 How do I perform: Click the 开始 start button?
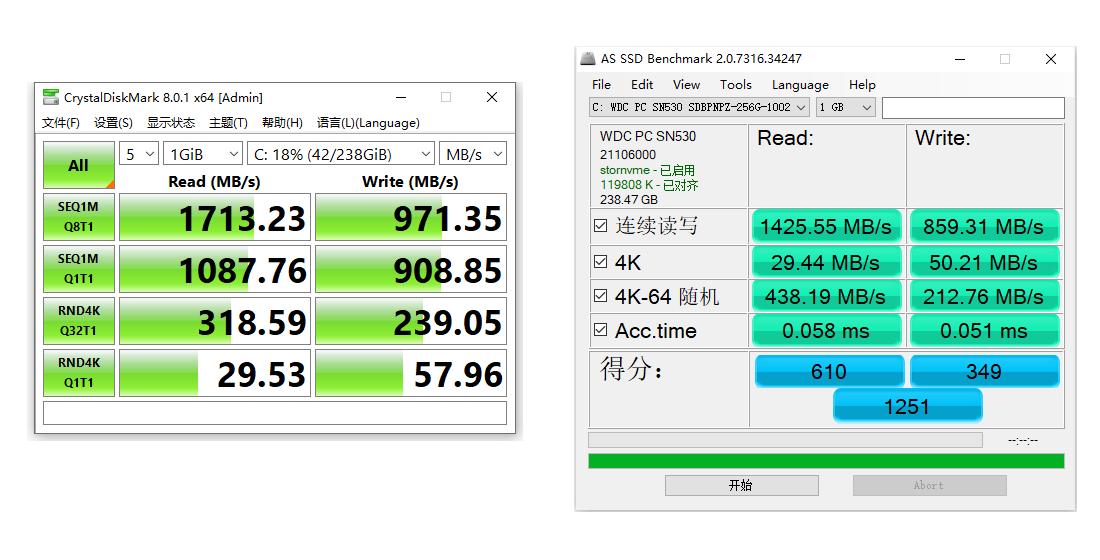coord(742,485)
